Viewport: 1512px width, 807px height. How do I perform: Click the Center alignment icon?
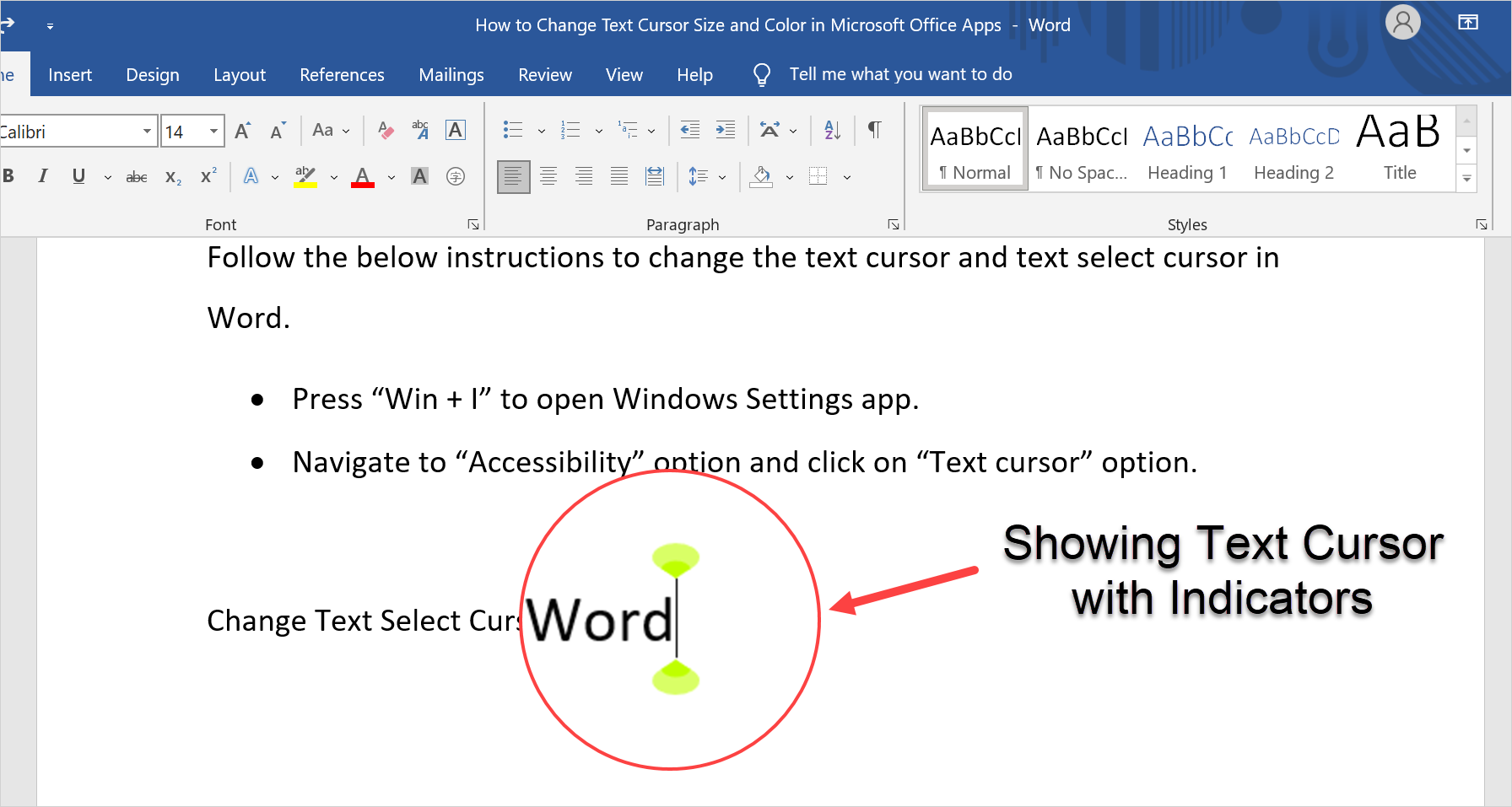[548, 176]
